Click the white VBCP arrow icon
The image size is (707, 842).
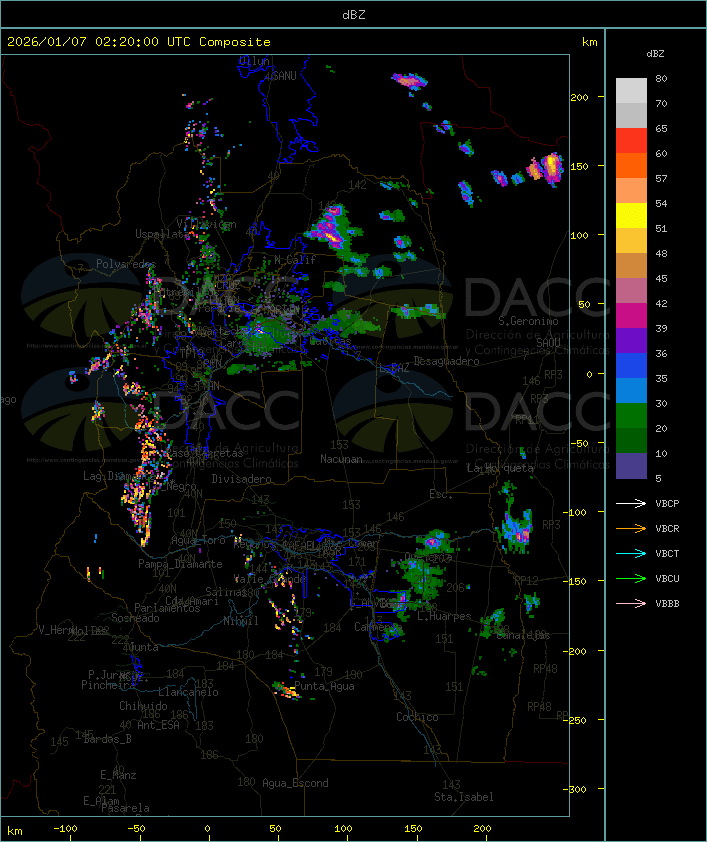(x=632, y=503)
